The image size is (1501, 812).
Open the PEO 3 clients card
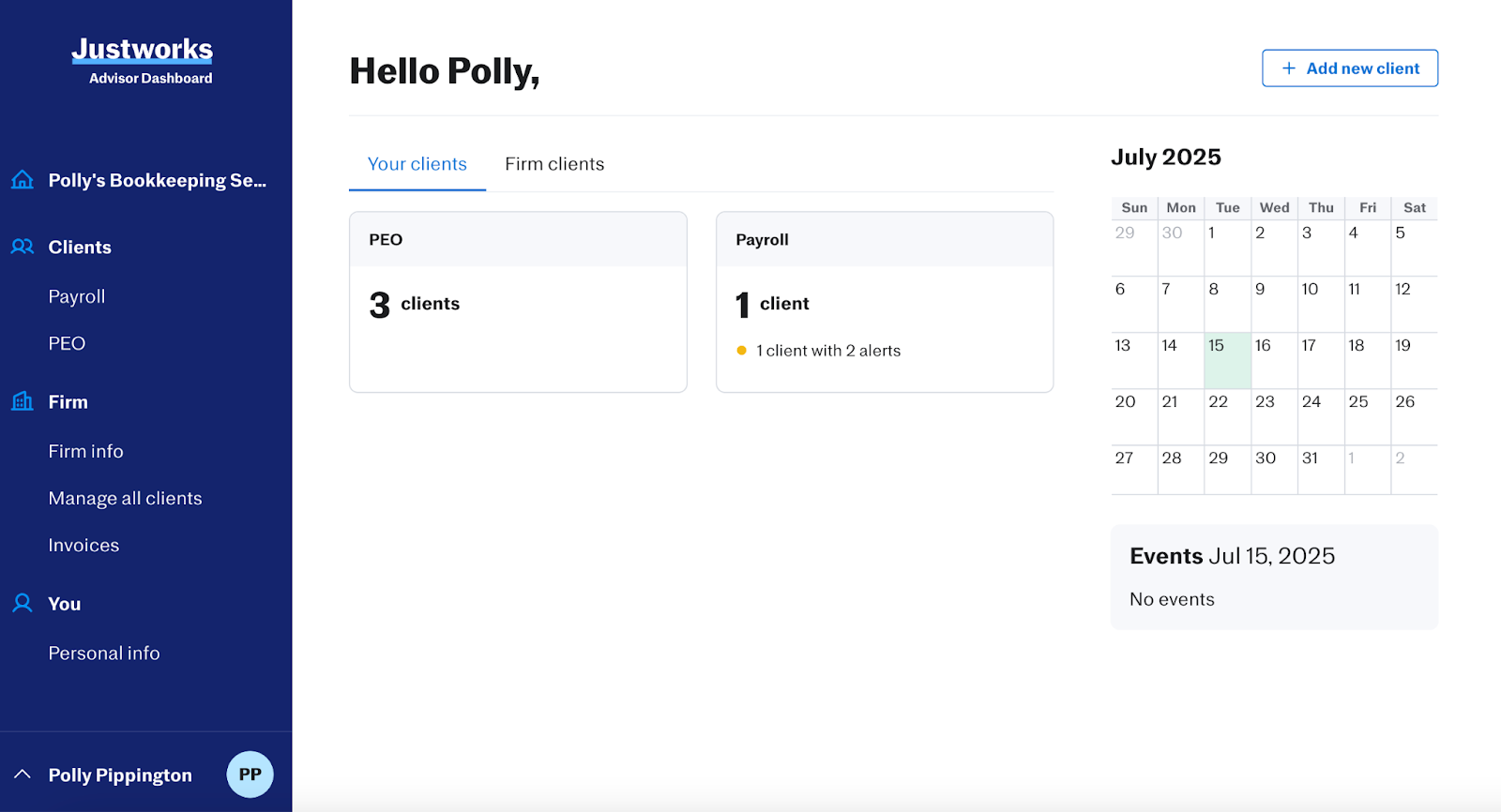click(518, 302)
